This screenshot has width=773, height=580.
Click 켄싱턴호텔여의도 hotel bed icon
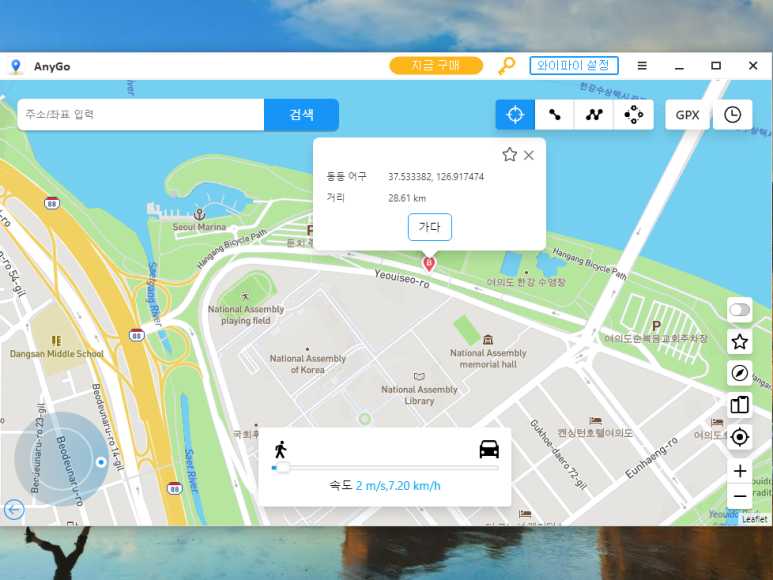point(595,420)
